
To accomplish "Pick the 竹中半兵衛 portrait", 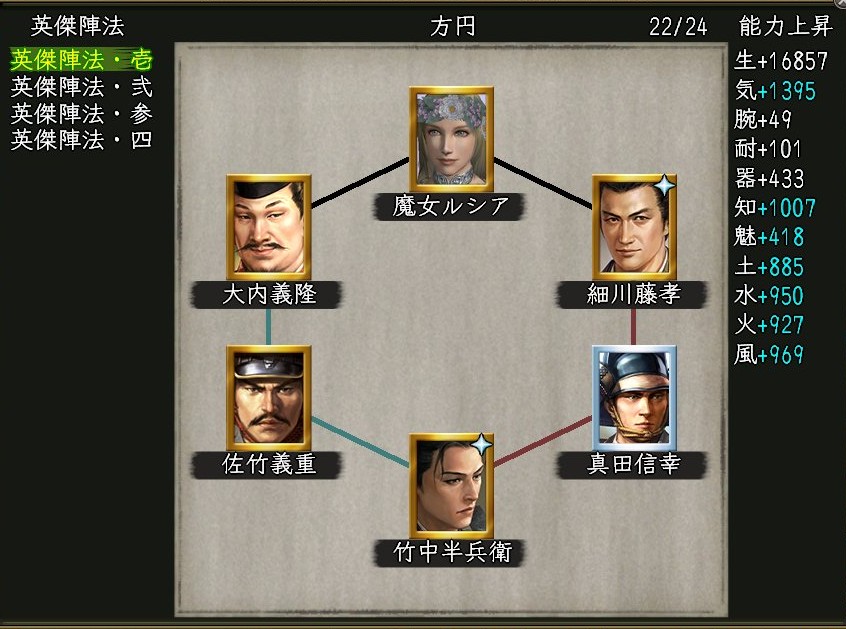I will point(452,486).
